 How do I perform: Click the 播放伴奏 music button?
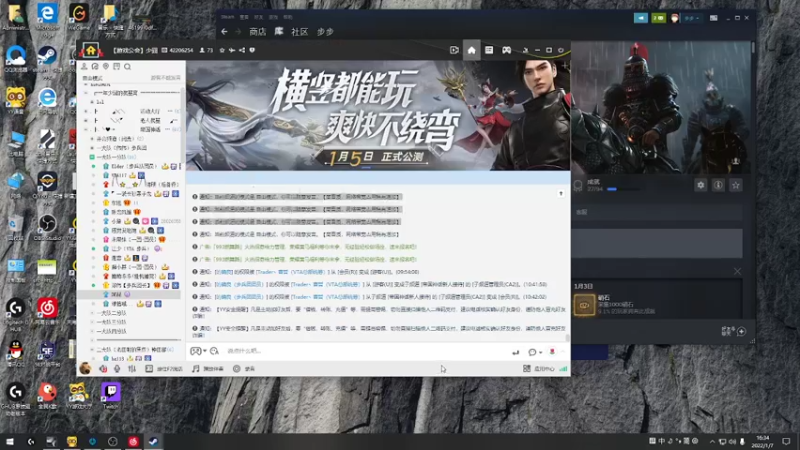pyautogui.click(x=208, y=368)
